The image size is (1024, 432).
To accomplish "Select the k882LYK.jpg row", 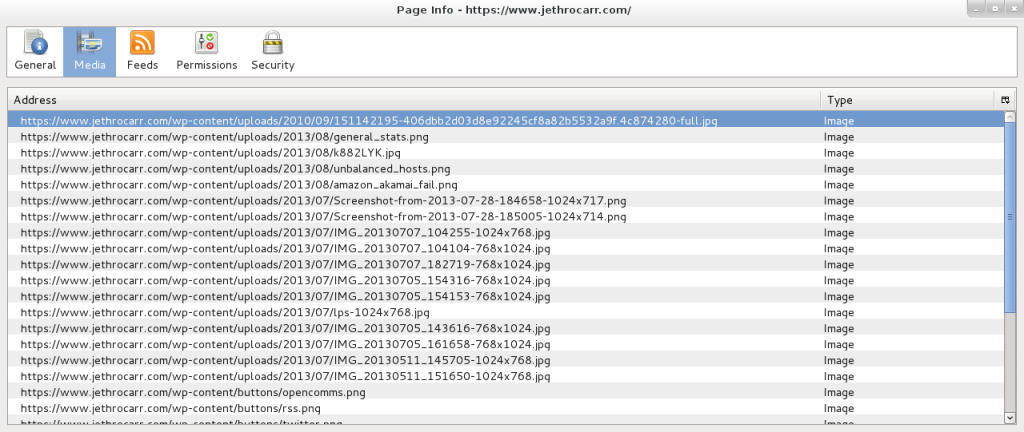I will pyautogui.click(x=506, y=153).
